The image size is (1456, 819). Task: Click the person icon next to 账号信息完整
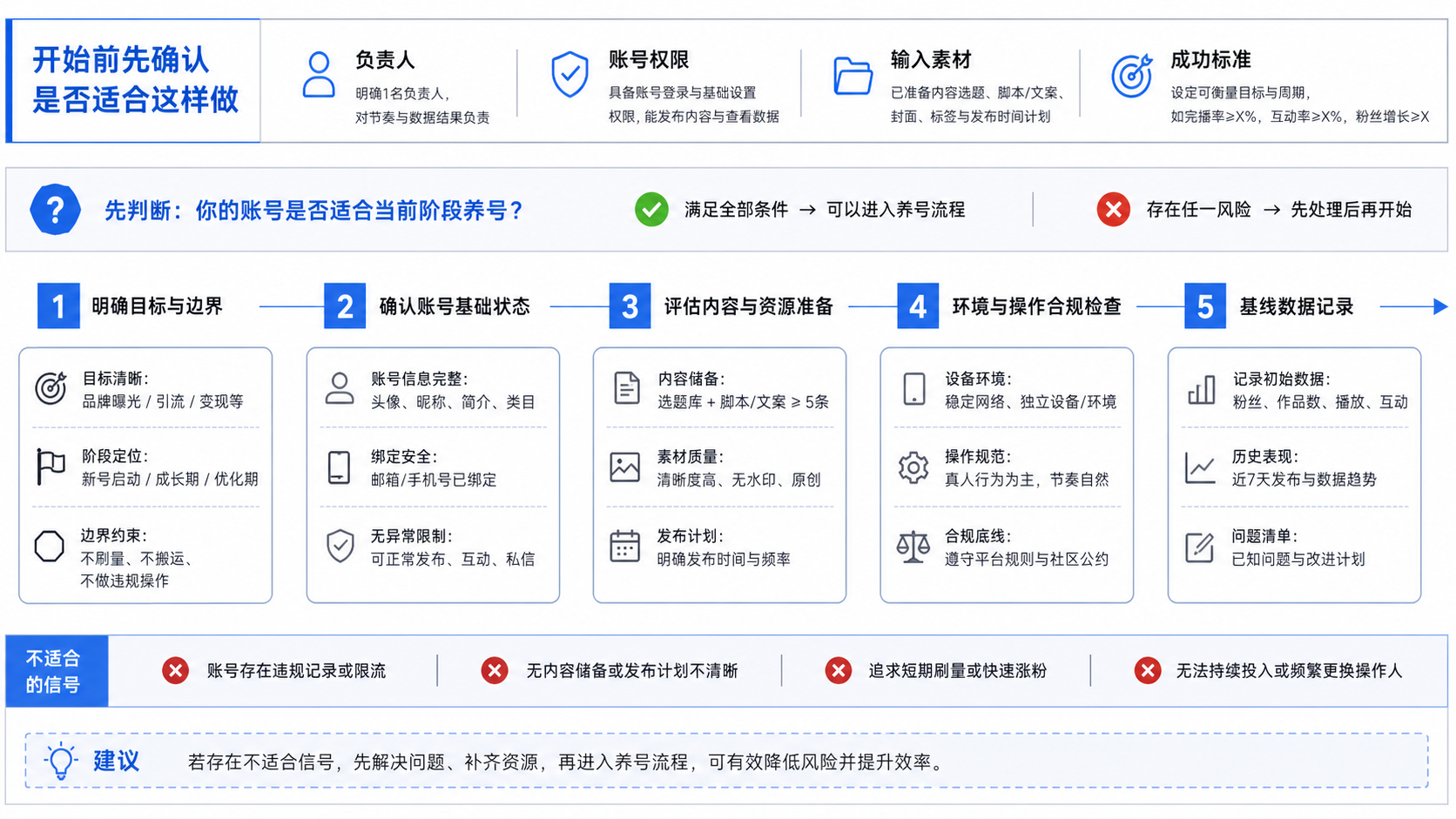point(339,388)
